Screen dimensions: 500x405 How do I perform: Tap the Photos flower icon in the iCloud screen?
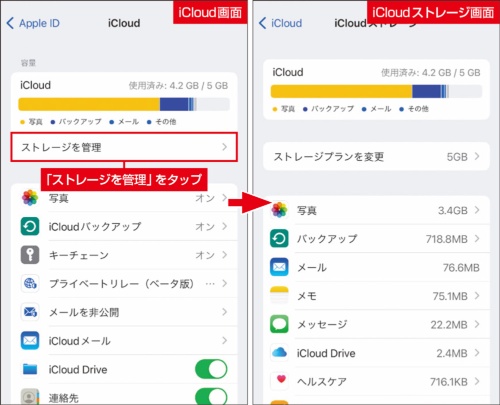coord(30,198)
